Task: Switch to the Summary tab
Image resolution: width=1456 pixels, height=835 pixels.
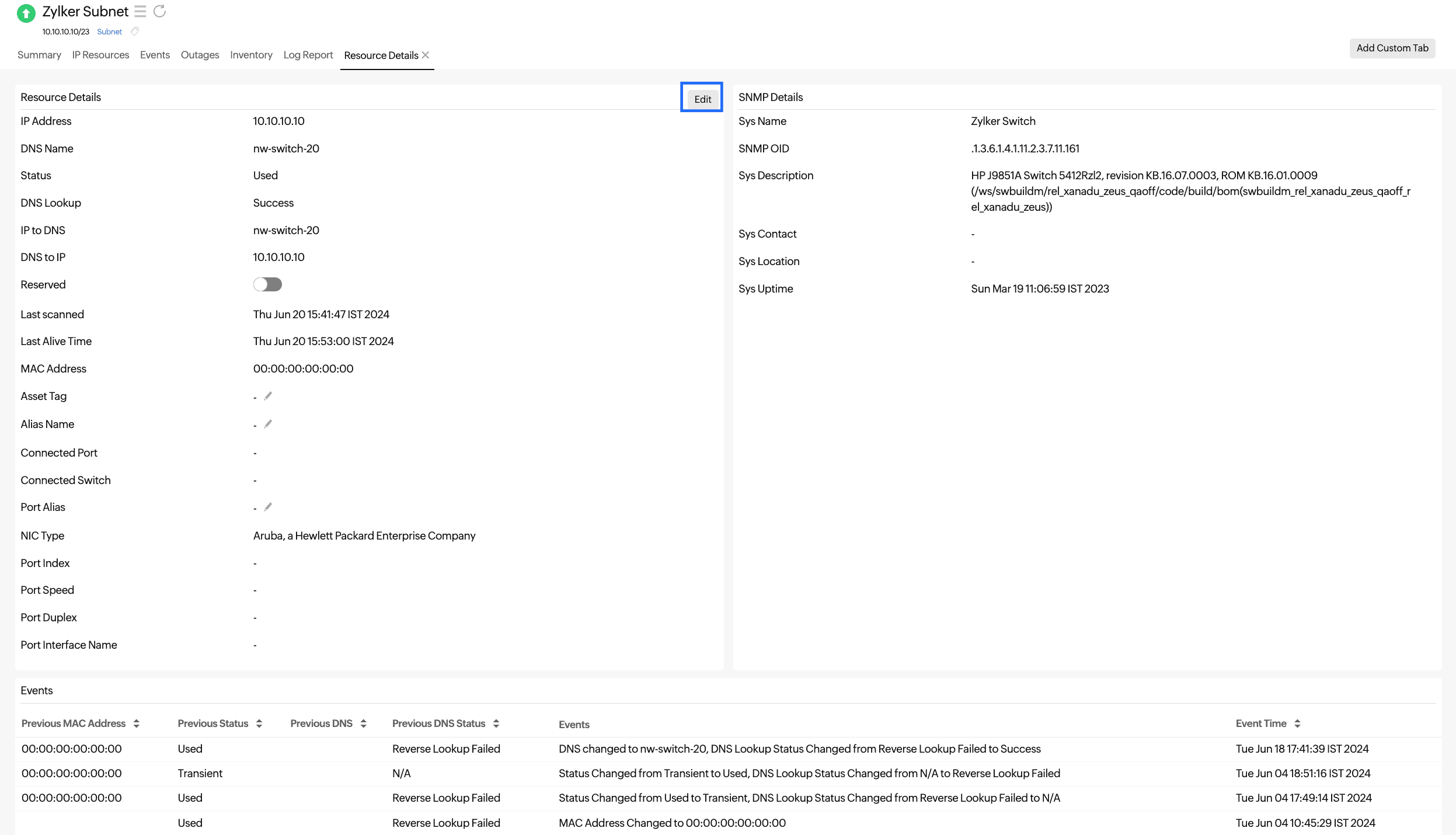Action: coord(39,55)
